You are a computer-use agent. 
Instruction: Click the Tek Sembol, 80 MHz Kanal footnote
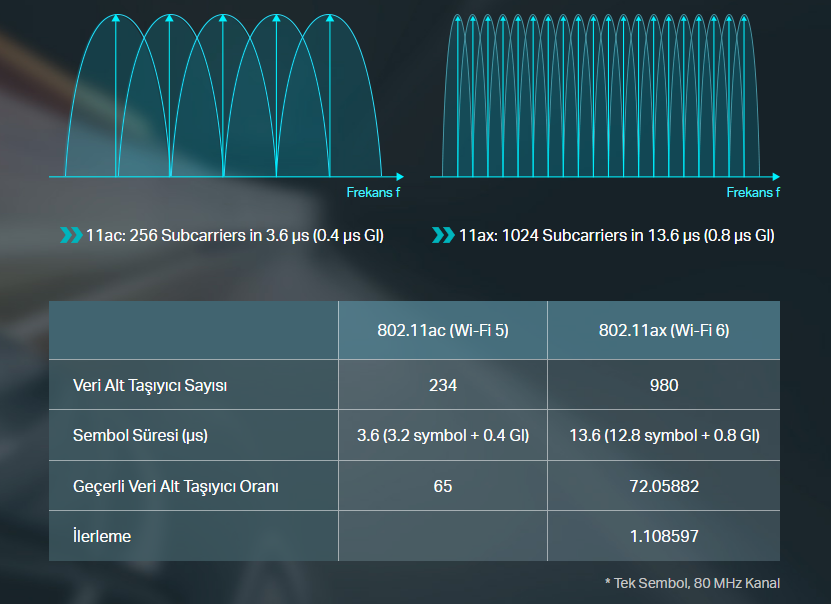[x=692, y=583]
